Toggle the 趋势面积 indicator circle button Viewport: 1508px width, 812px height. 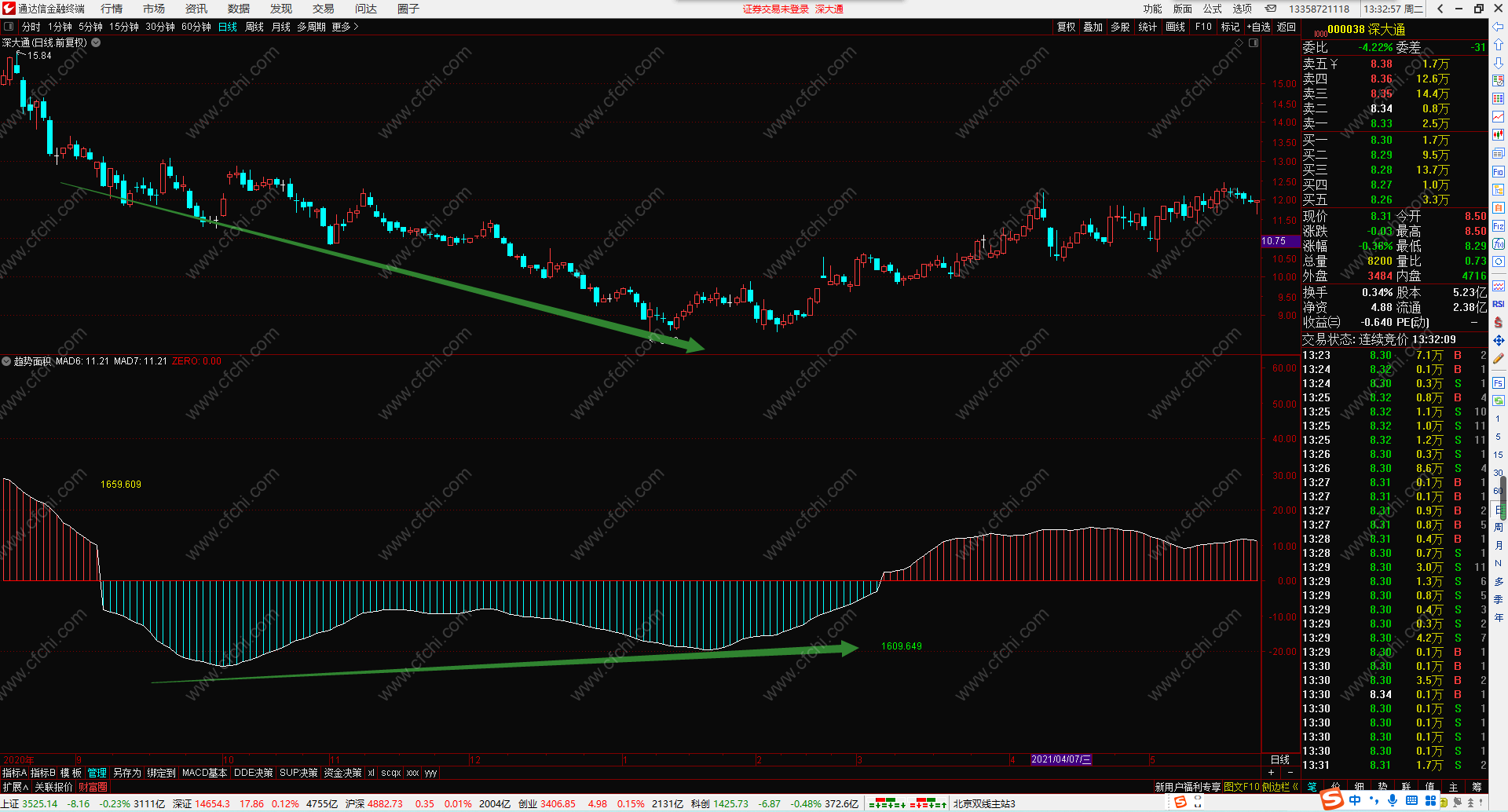point(6,361)
